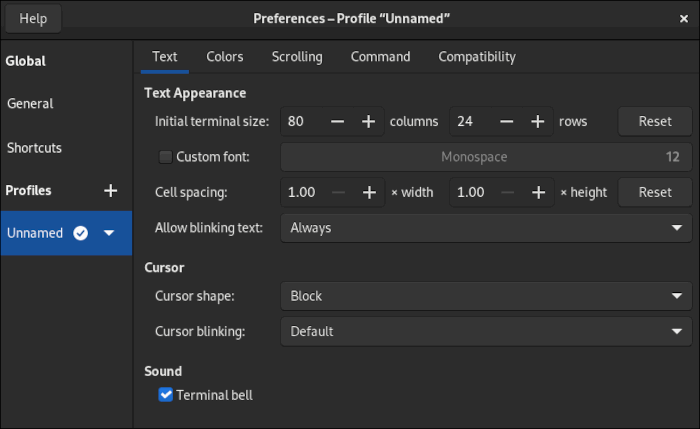Switch to the Colors tab
The width and height of the screenshot is (700, 429).
click(x=225, y=57)
